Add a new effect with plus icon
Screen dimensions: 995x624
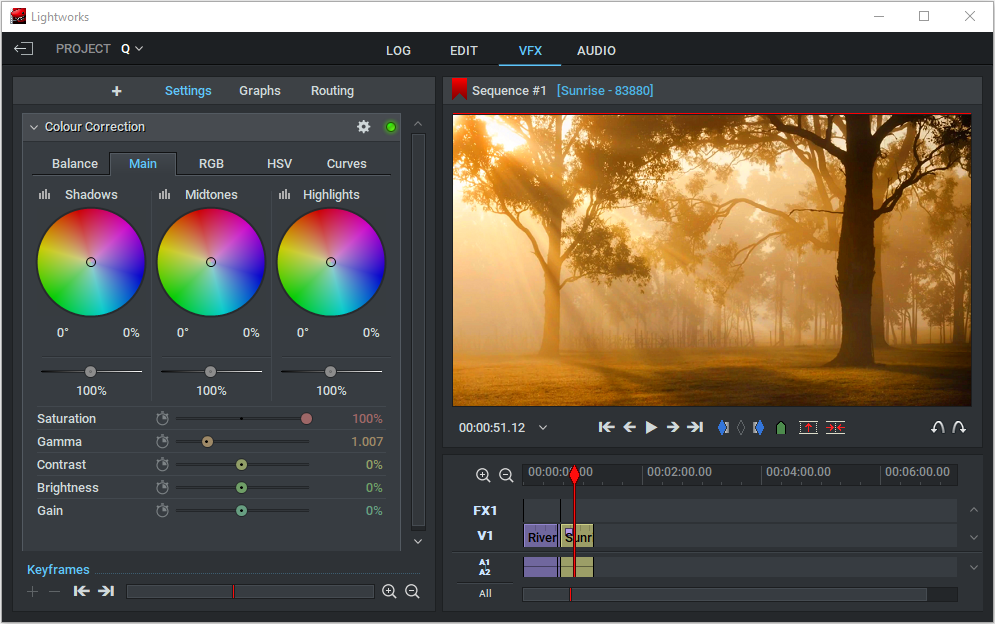(x=116, y=91)
